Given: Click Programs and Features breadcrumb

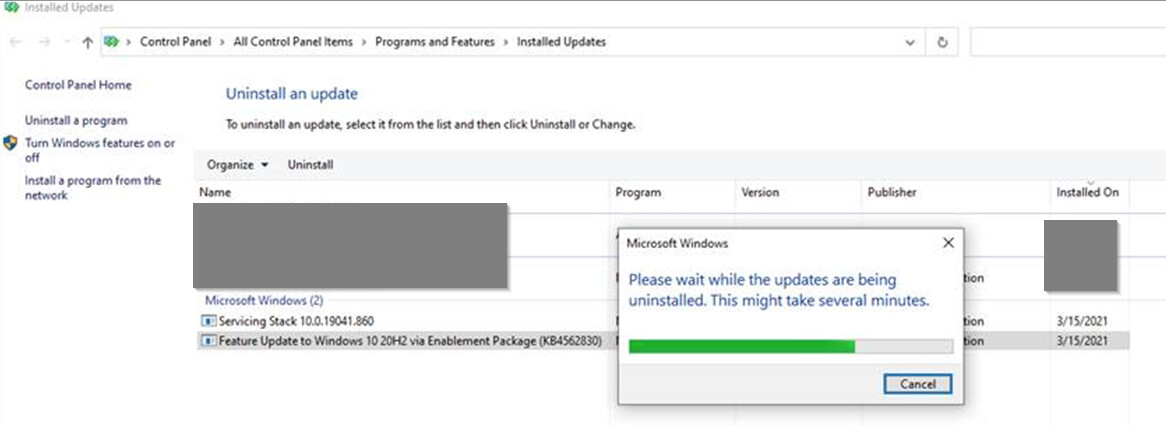Looking at the screenshot, I should (434, 42).
